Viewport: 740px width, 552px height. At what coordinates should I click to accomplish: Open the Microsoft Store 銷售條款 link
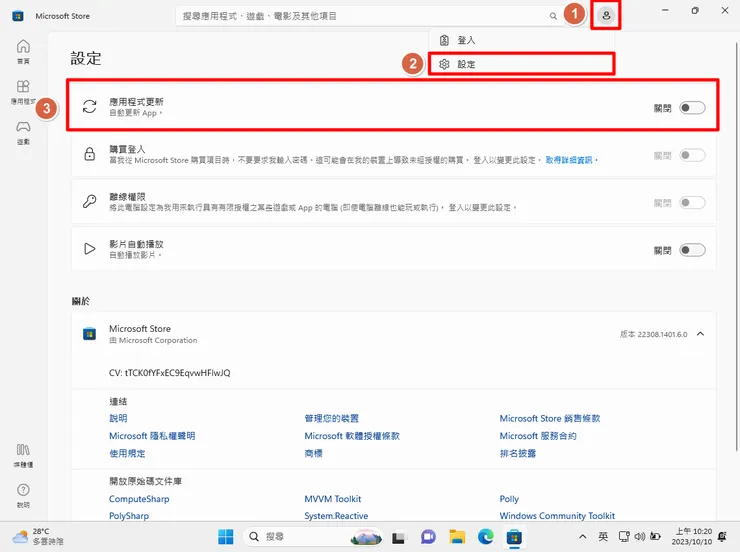(x=550, y=418)
